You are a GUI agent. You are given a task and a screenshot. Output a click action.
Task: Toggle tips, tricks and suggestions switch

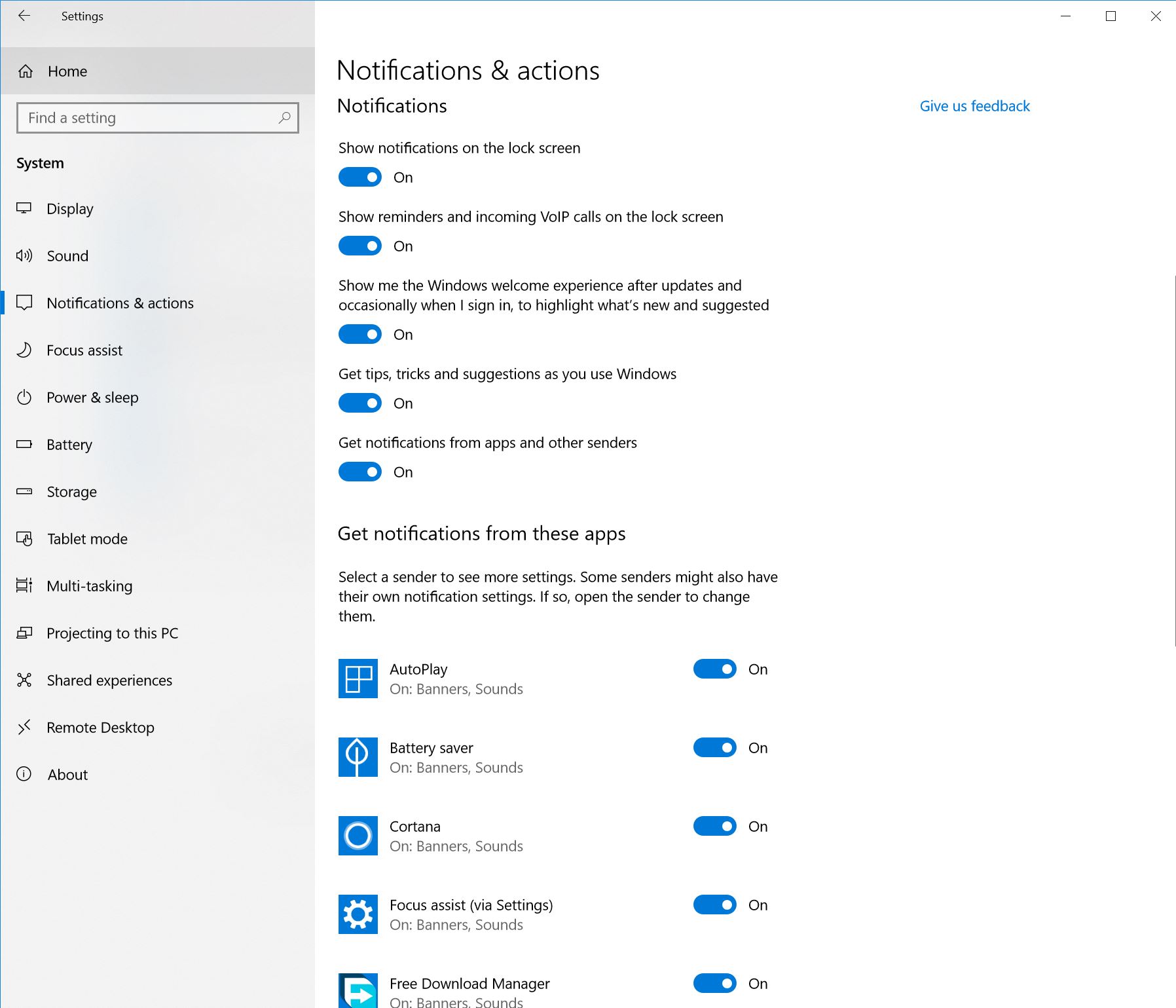coord(360,403)
